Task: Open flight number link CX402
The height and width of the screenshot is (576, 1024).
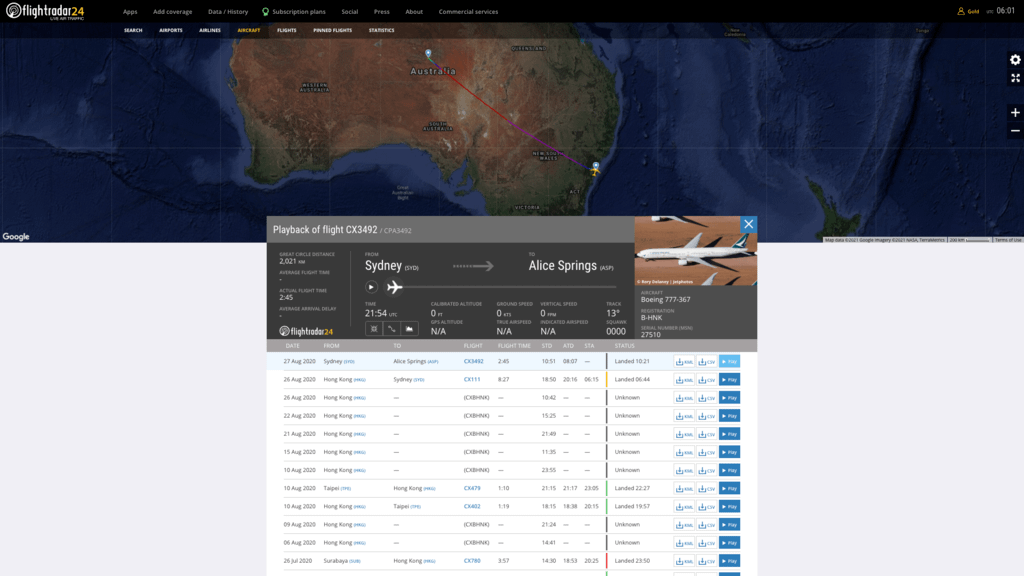Action: pos(472,506)
